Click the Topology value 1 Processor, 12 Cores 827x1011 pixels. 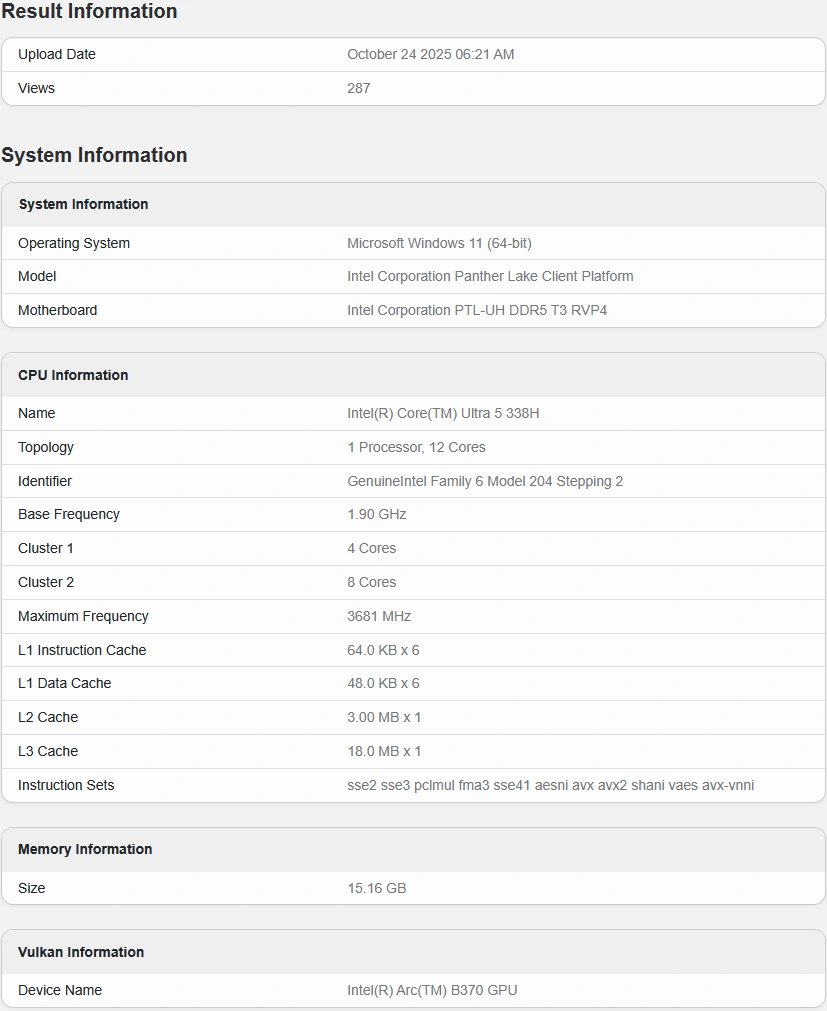pyautogui.click(x=416, y=447)
